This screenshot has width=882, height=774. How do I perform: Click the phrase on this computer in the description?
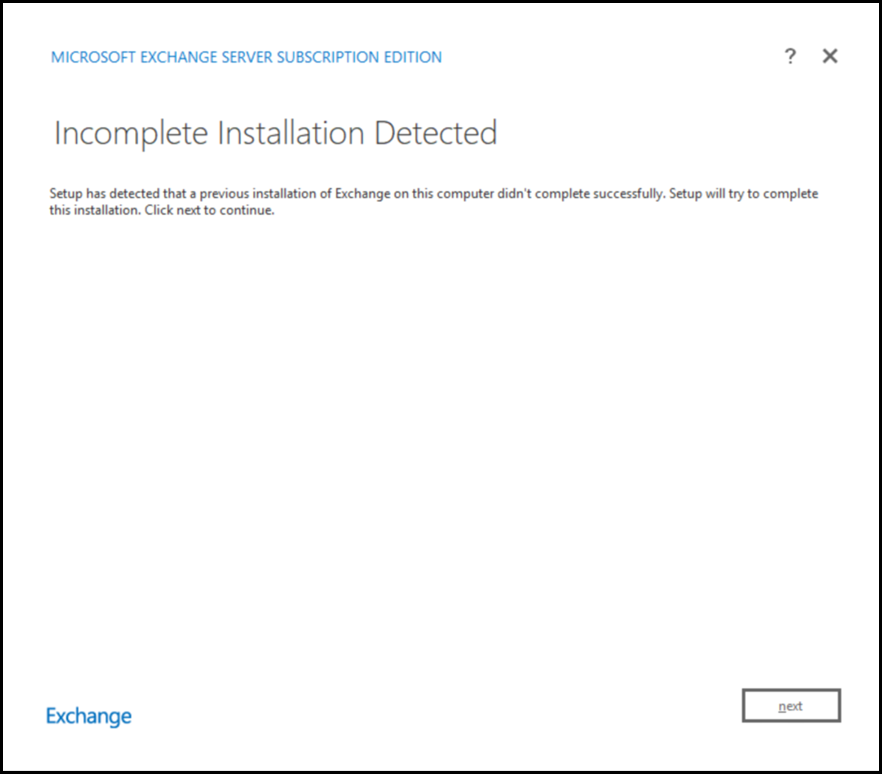tap(424, 194)
